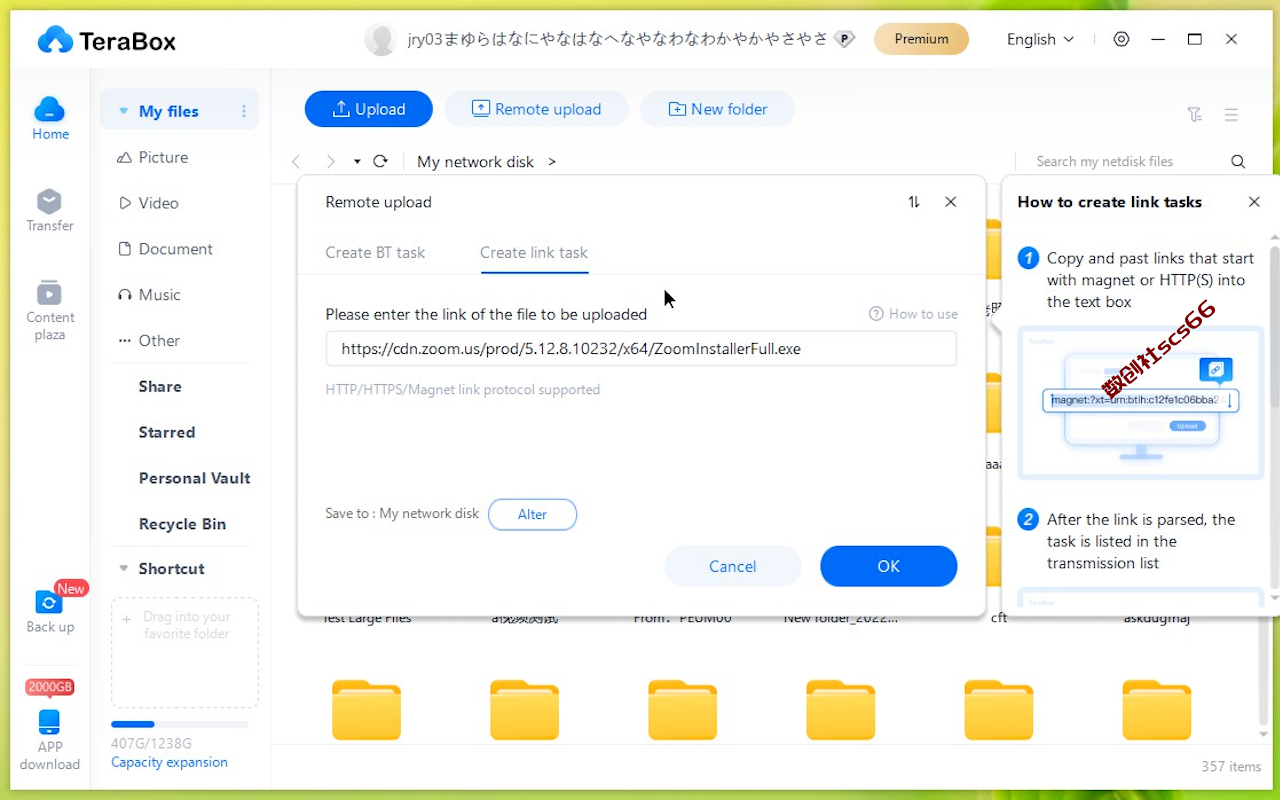1280x800 pixels.
Task: Click the premium P badge icon
Action: point(845,39)
